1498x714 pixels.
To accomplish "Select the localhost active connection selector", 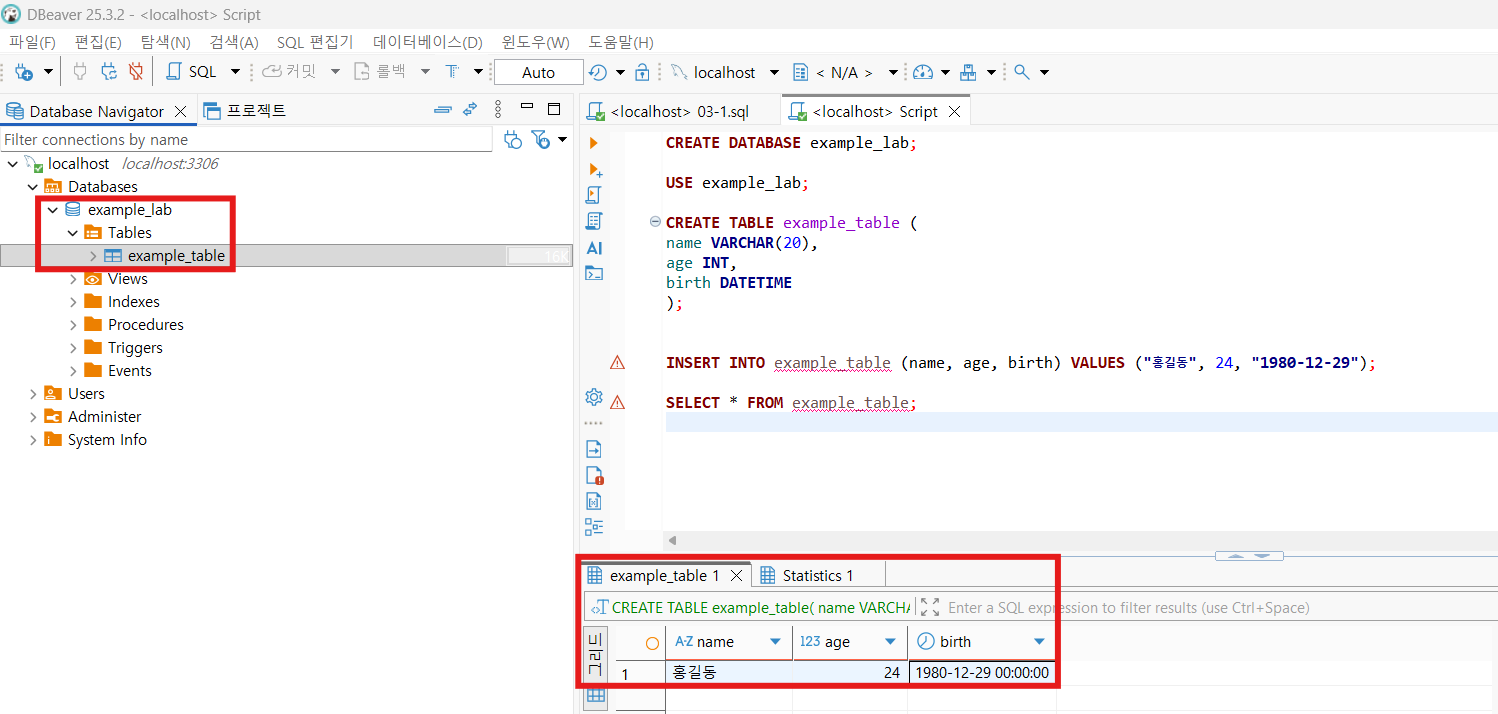I will point(723,72).
